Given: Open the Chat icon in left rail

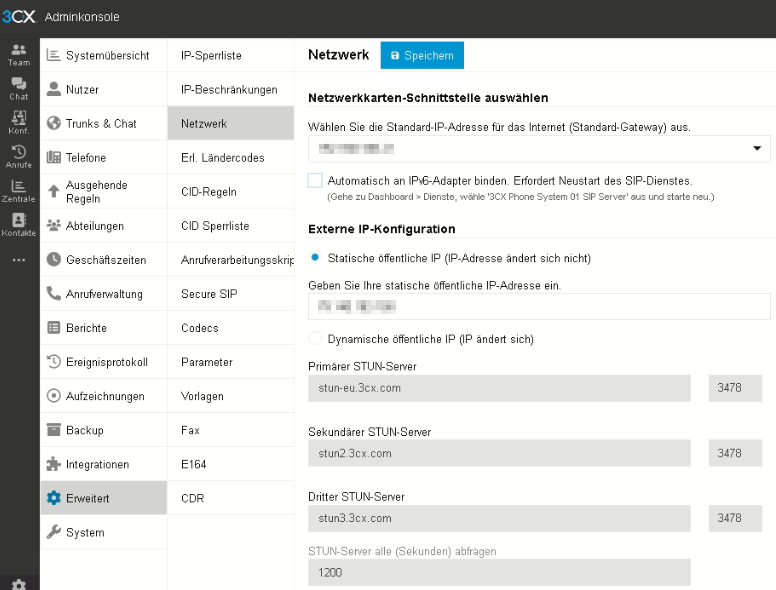Looking at the screenshot, I should click(x=19, y=88).
